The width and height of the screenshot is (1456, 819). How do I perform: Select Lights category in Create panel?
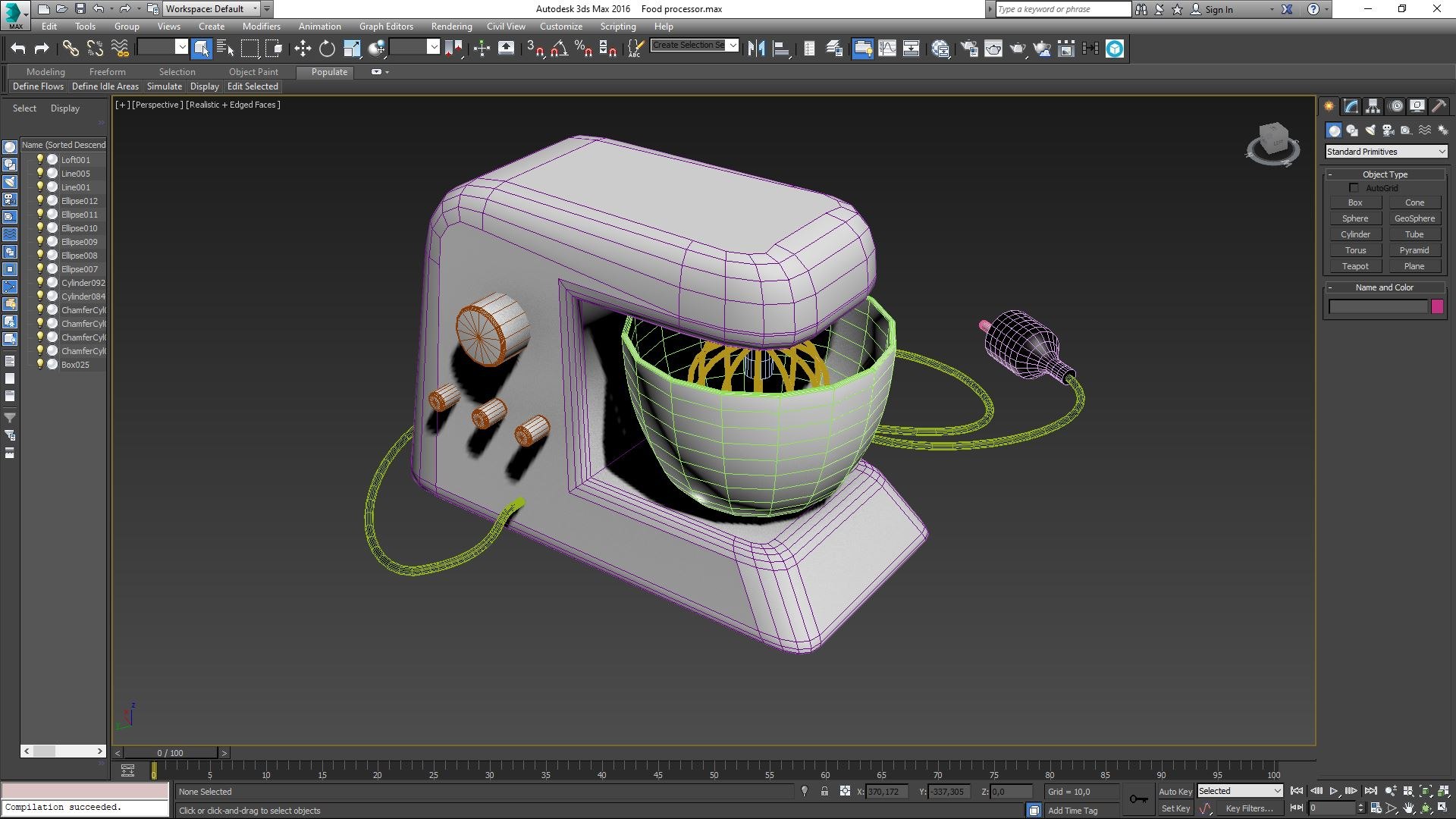[1370, 130]
